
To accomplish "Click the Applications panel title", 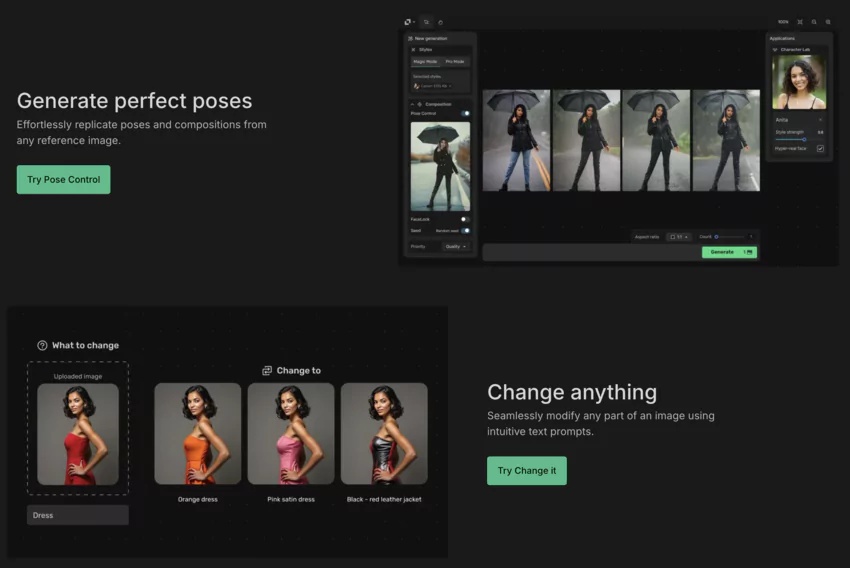I will [x=782, y=38].
